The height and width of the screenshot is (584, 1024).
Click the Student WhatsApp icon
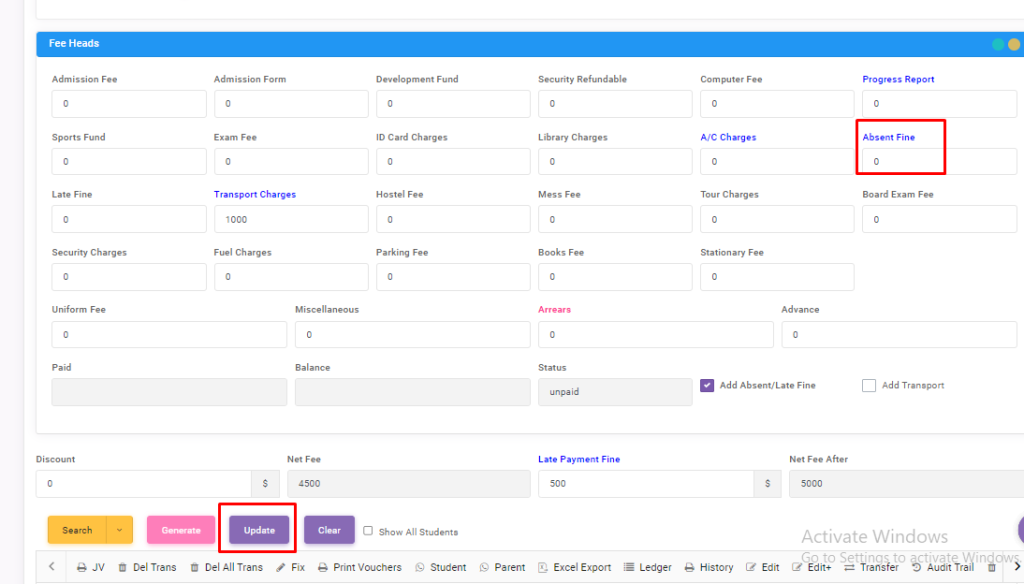click(x=420, y=567)
